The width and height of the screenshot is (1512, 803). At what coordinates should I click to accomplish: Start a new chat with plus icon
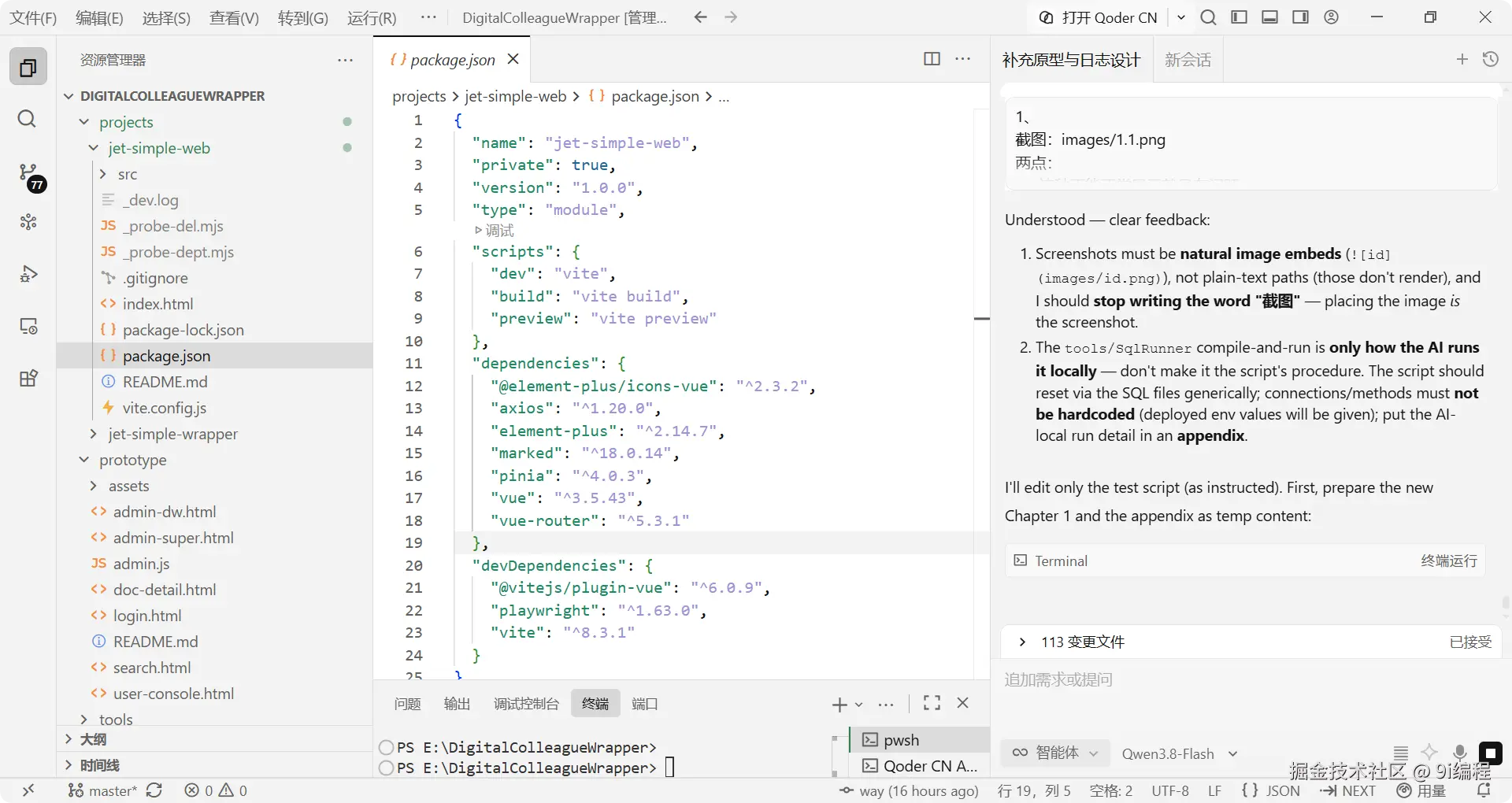tap(1462, 59)
